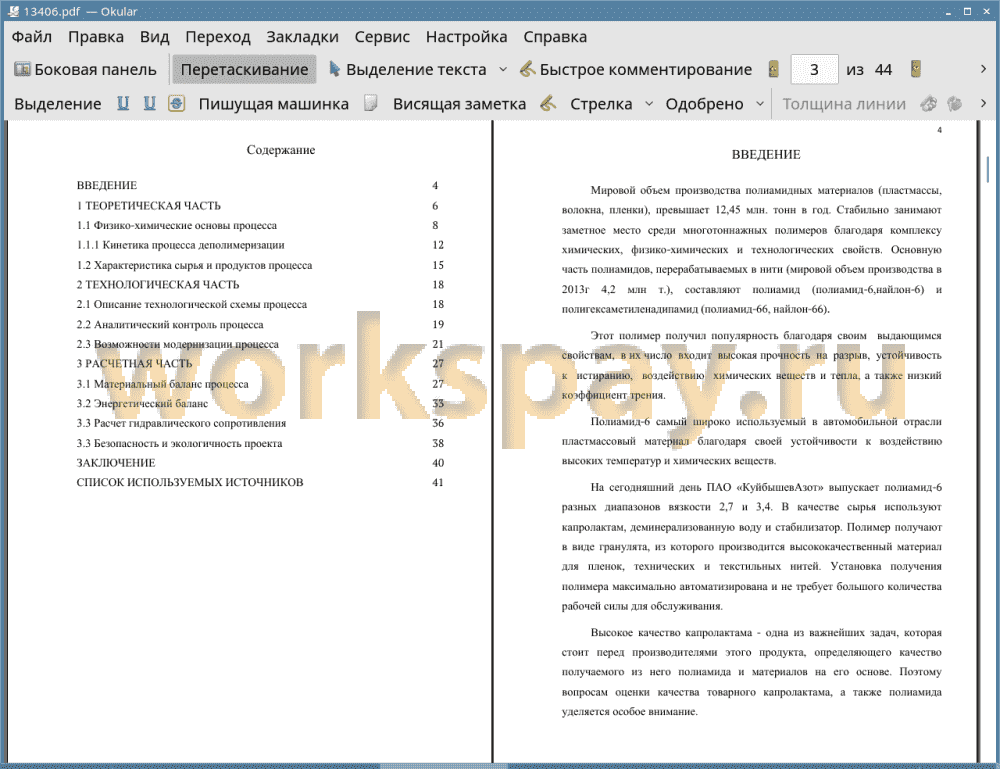This screenshot has width=1000, height=769.
Task: Activate the Висящая заметка pop-up note tool
Action: 459,104
